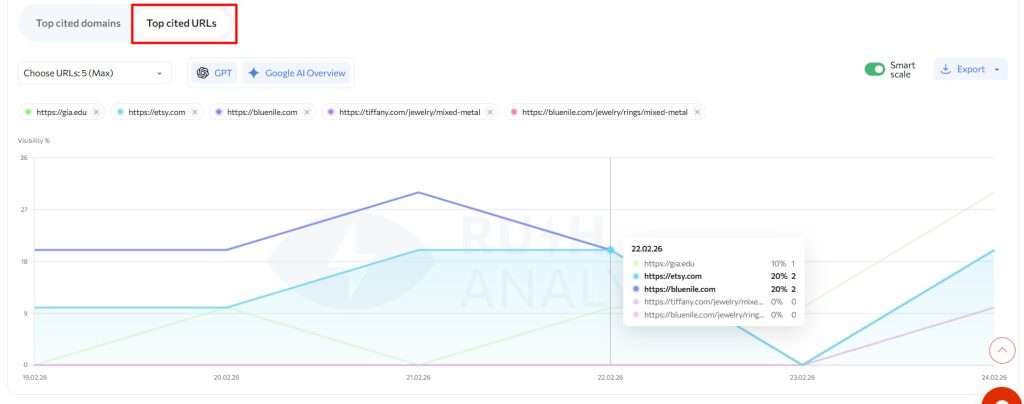The height and width of the screenshot is (404, 1024).
Task: Open the Choose URLs dropdown
Action: [x=94, y=73]
